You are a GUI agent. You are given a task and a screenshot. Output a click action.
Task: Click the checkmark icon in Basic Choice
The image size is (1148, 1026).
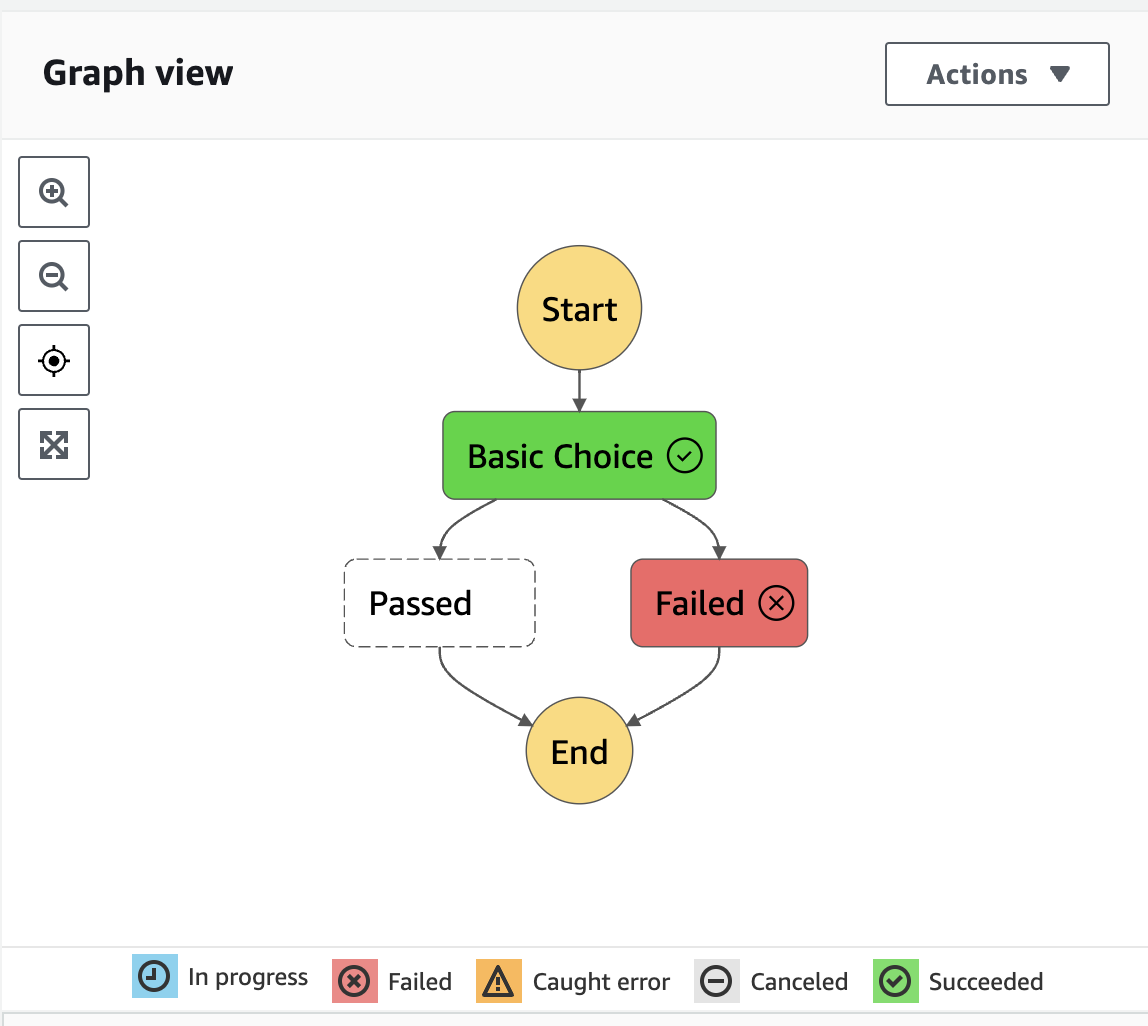click(x=685, y=457)
